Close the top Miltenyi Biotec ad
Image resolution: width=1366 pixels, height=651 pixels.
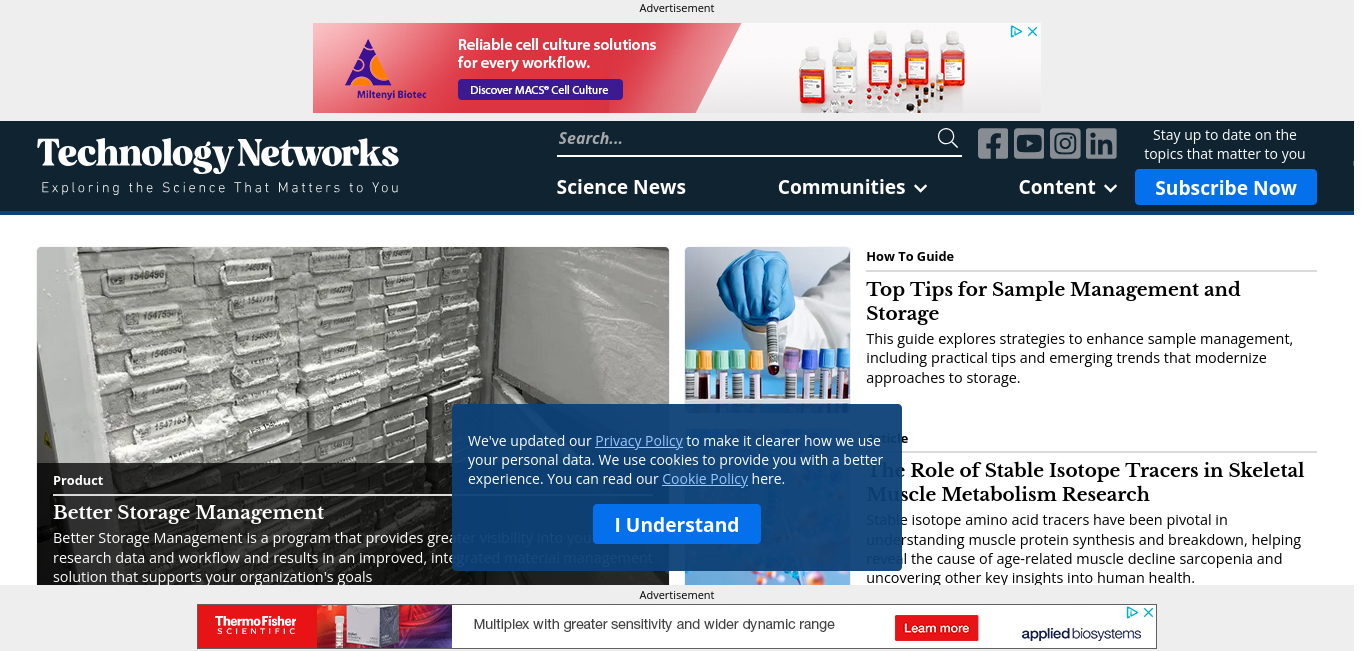[x=1033, y=31]
